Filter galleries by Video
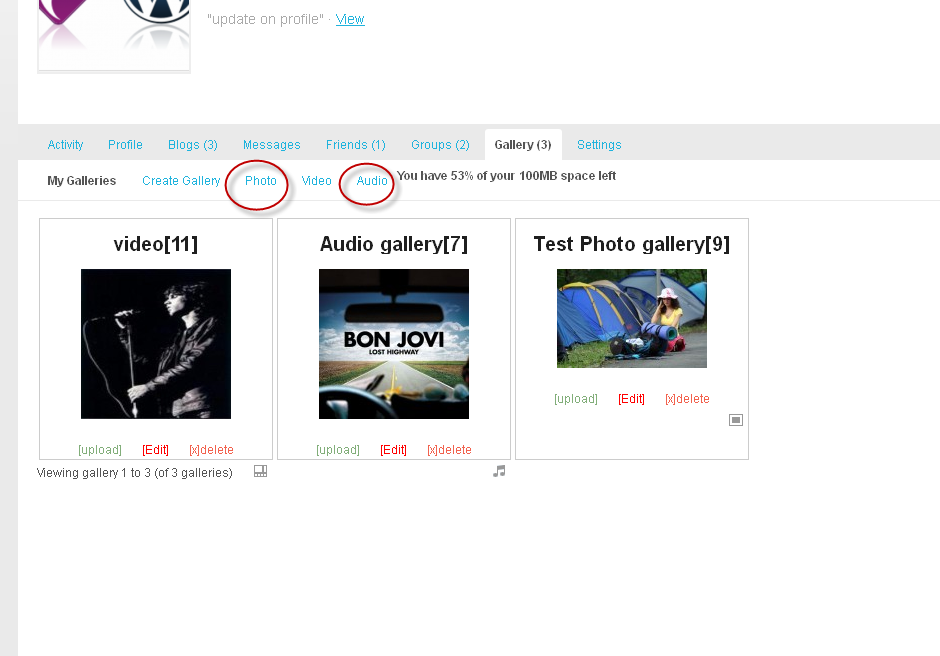940x656 pixels. point(317,180)
